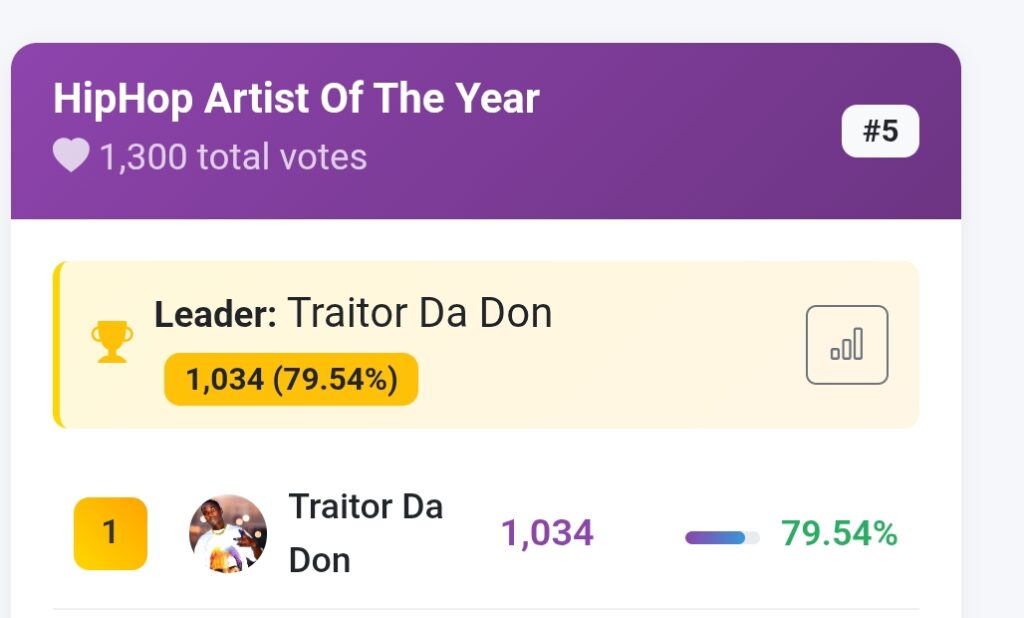Click the bold Leader: label
The height and width of the screenshot is (618, 1024).
tap(215, 315)
